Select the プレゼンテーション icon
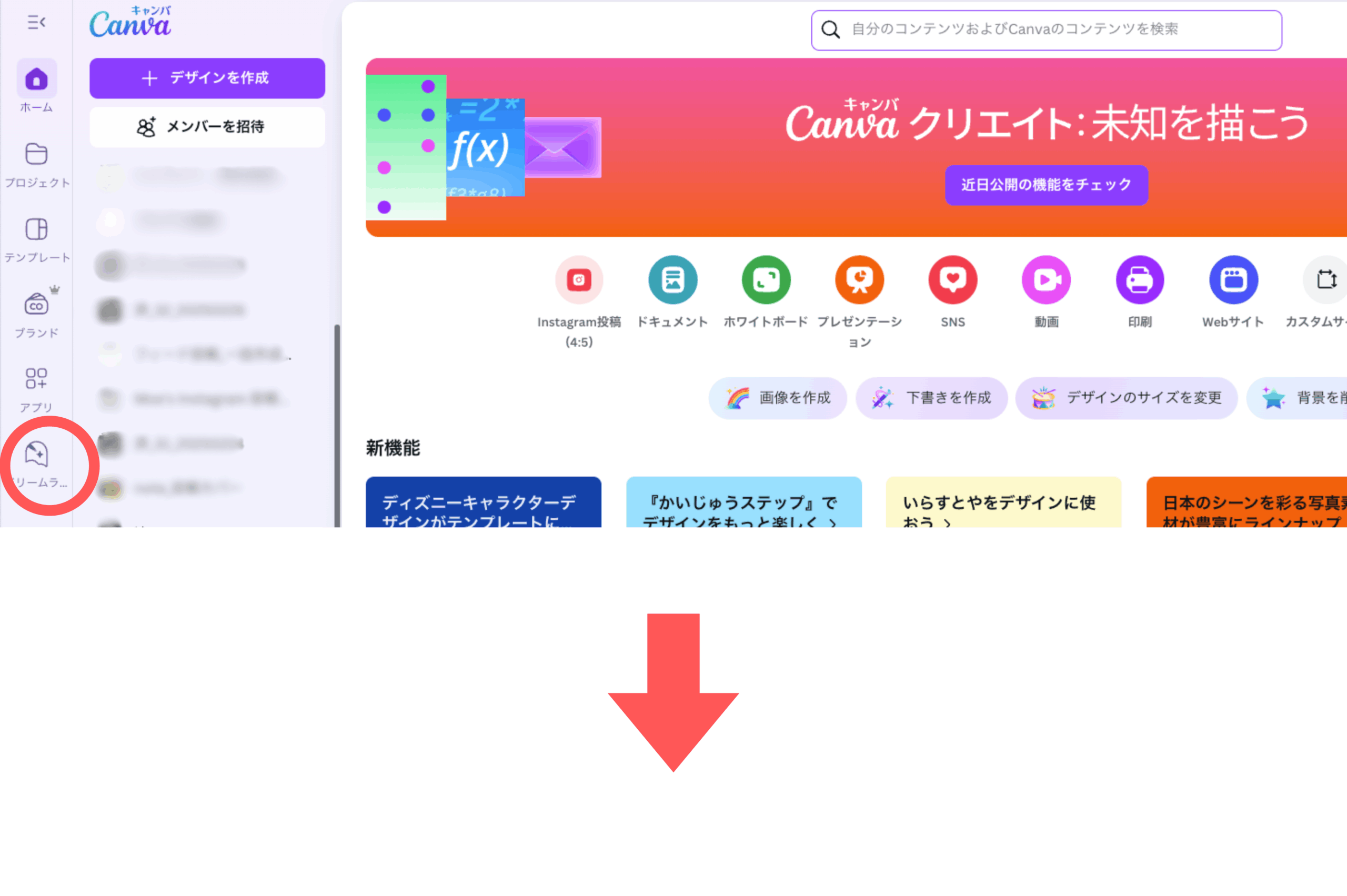Image resolution: width=1347 pixels, height=896 pixels. (x=860, y=279)
